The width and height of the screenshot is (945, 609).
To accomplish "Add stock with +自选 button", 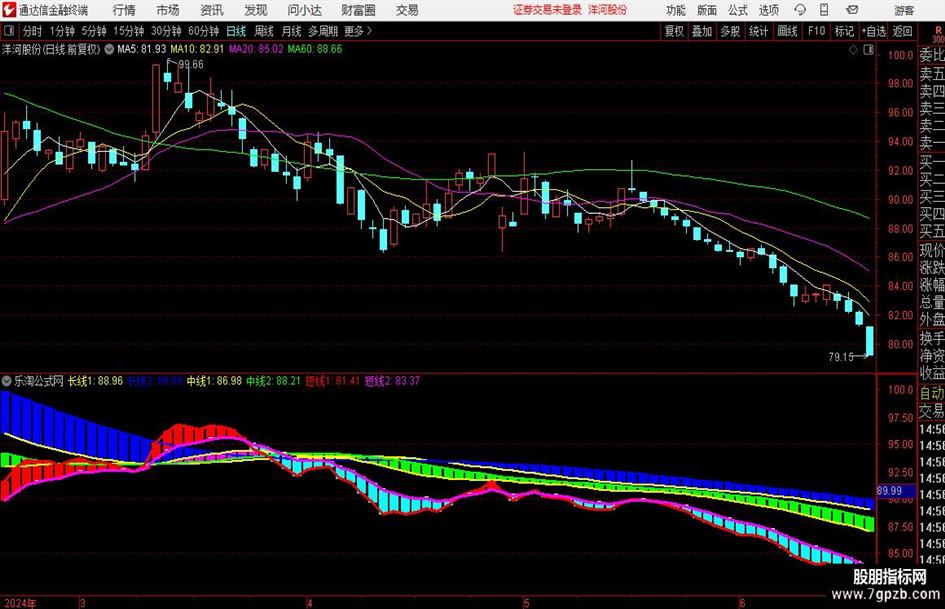I will coord(874,31).
